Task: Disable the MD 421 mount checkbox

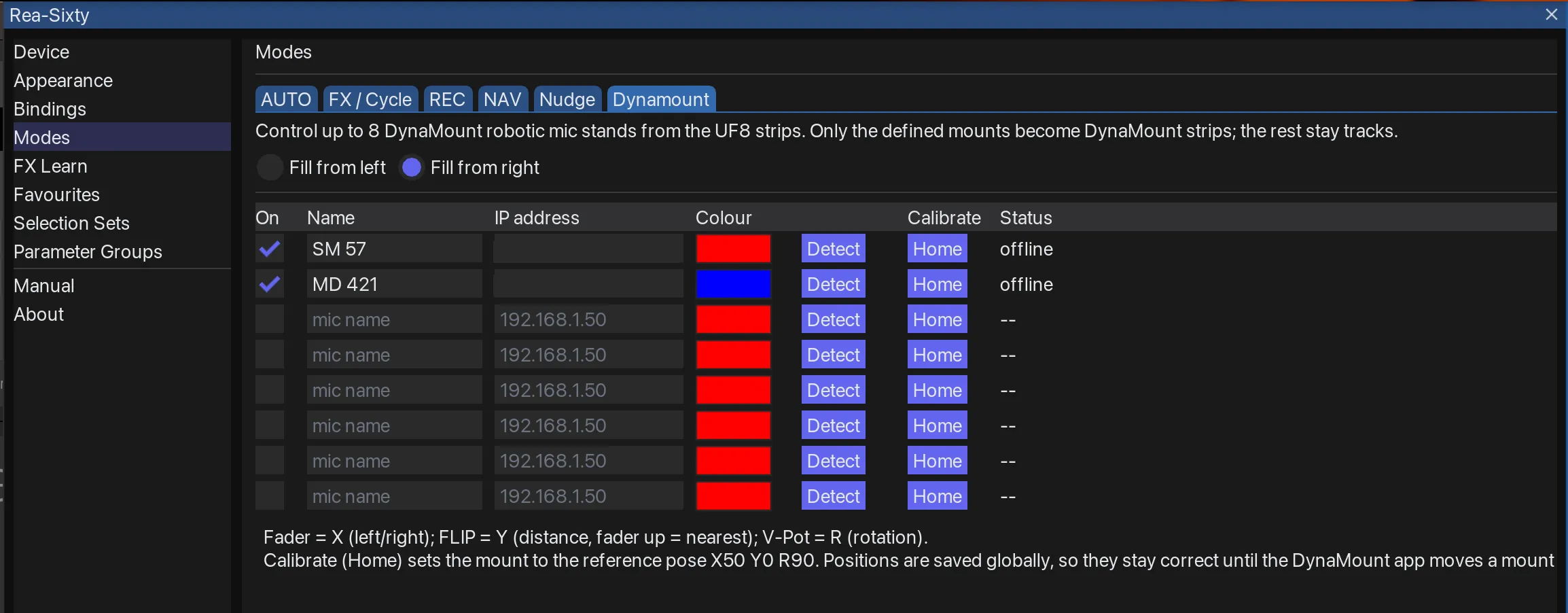Action: click(x=270, y=284)
